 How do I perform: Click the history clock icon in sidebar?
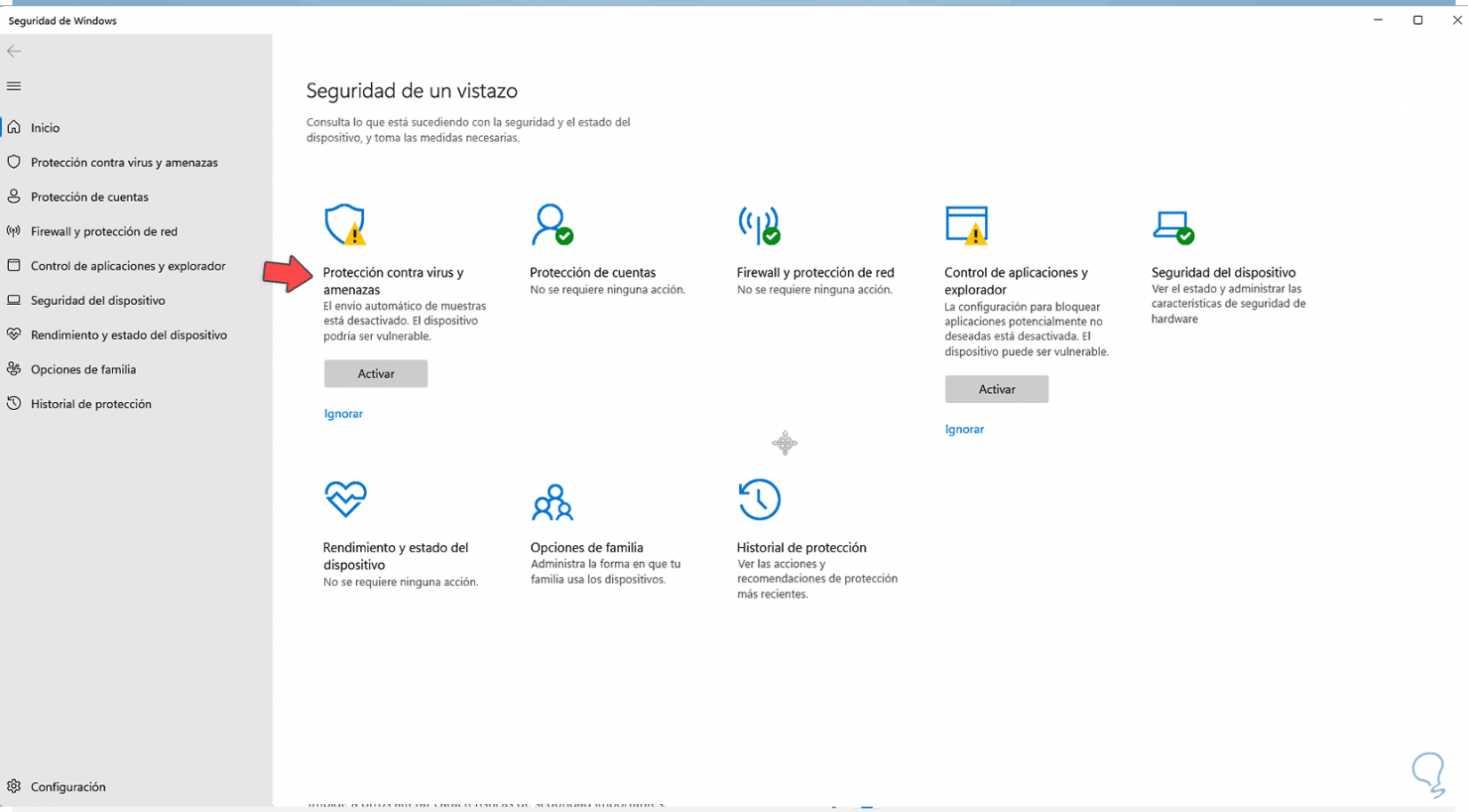click(14, 404)
